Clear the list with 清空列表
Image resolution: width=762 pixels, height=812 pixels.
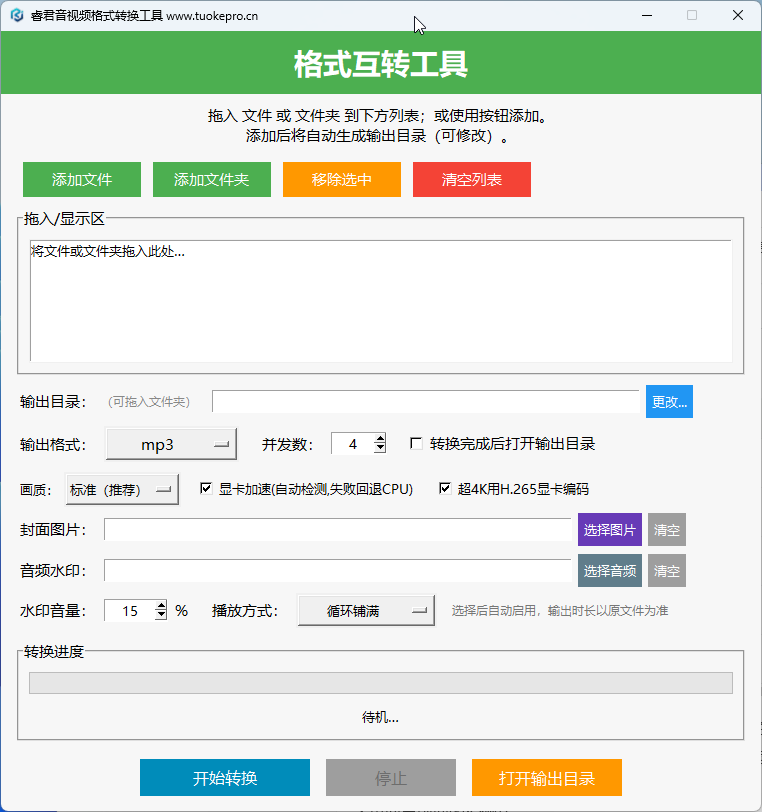(472, 180)
